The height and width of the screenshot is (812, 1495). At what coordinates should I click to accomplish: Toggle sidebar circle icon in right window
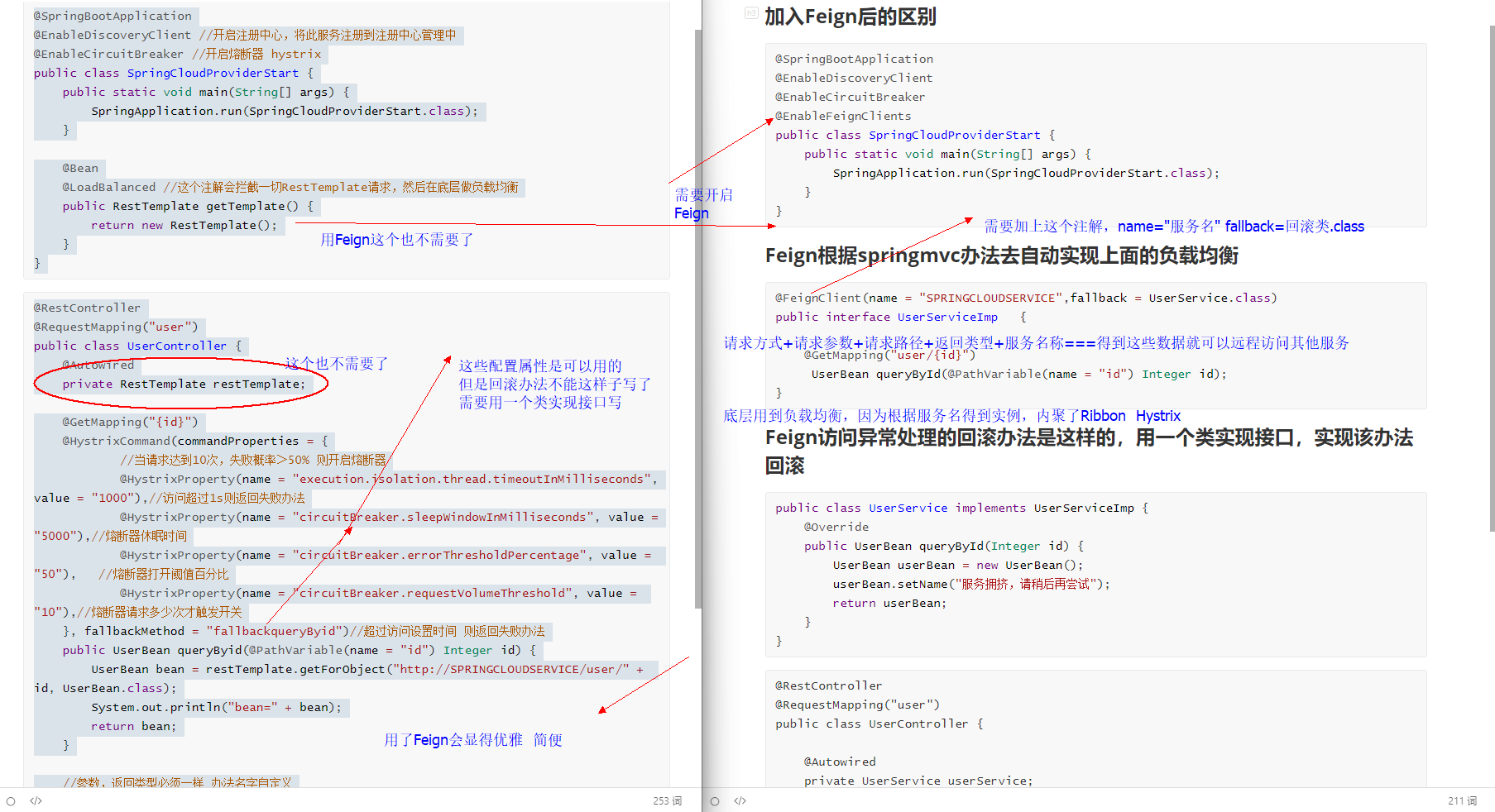(715, 800)
